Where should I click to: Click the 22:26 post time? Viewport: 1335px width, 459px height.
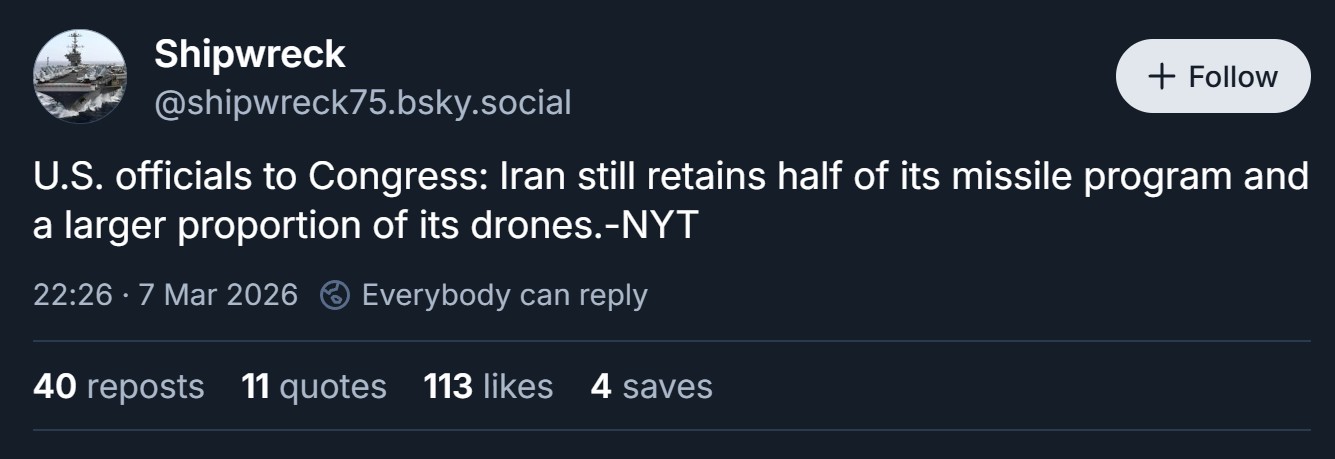pyautogui.click(x=72, y=295)
